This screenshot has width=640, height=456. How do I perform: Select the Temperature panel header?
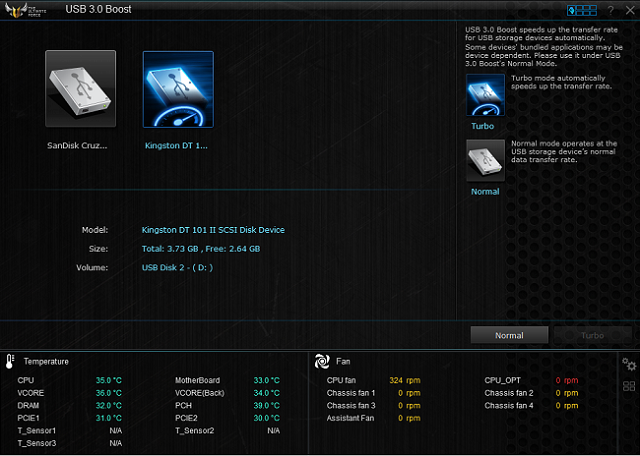[x=46, y=361]
